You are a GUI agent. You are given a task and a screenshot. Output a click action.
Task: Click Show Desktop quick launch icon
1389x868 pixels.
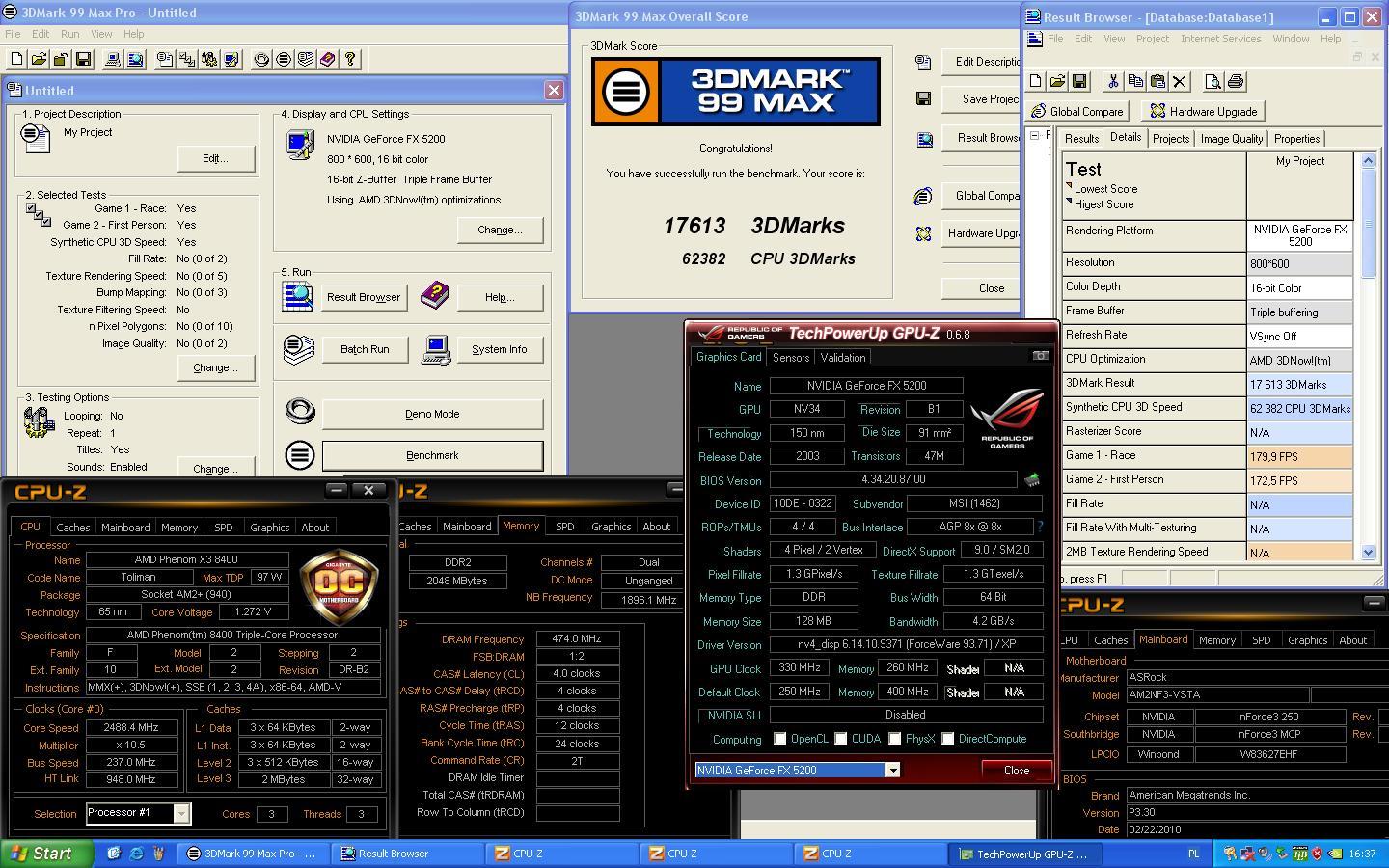click(114, 854)
